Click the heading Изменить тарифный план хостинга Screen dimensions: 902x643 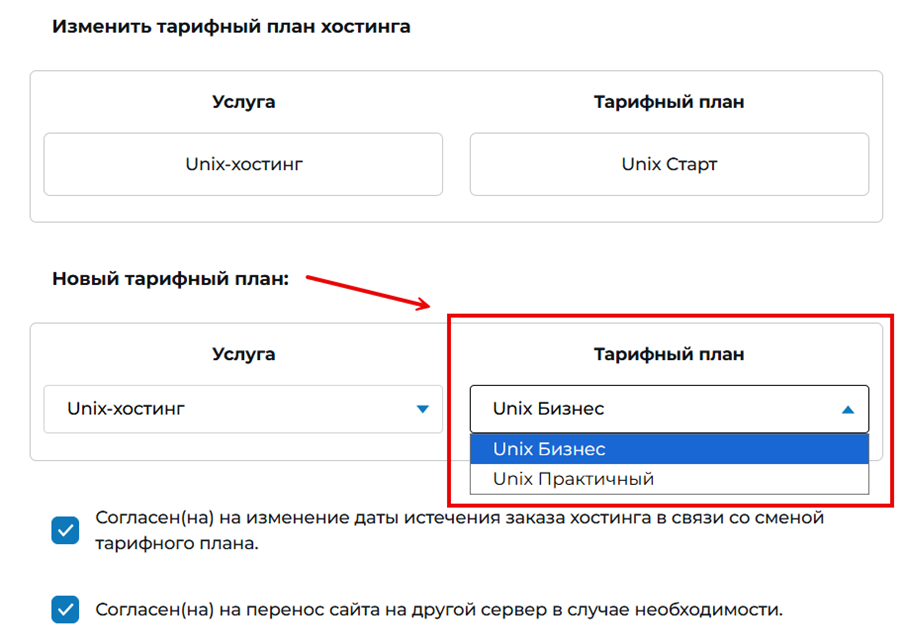coord(231,27)
